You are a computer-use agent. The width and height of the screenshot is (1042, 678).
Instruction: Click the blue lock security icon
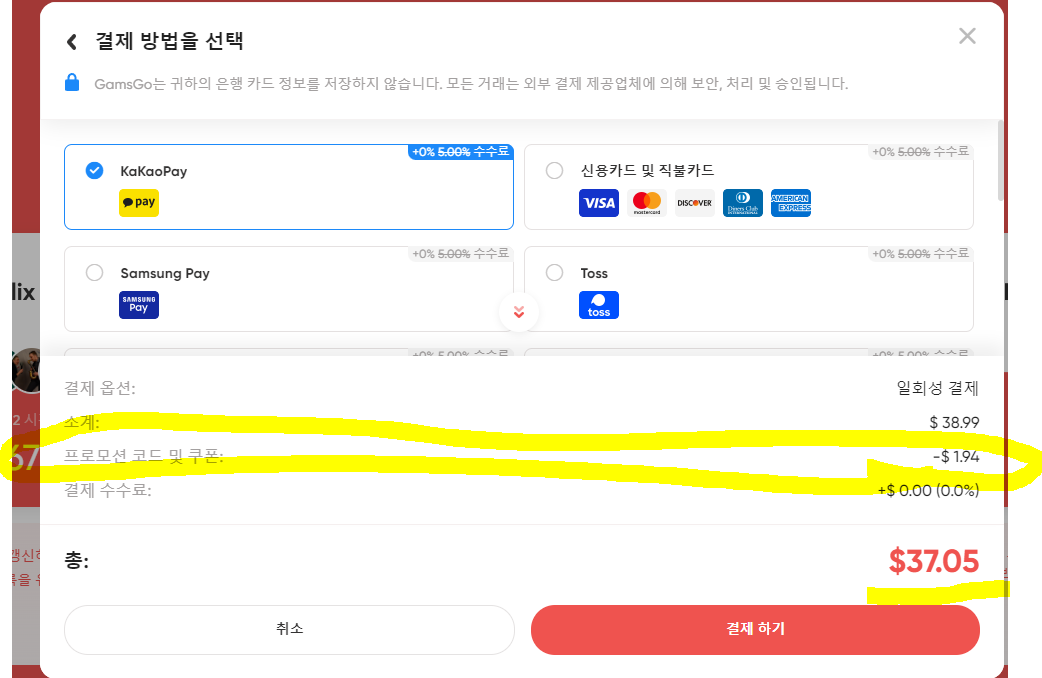click(72, 82)
